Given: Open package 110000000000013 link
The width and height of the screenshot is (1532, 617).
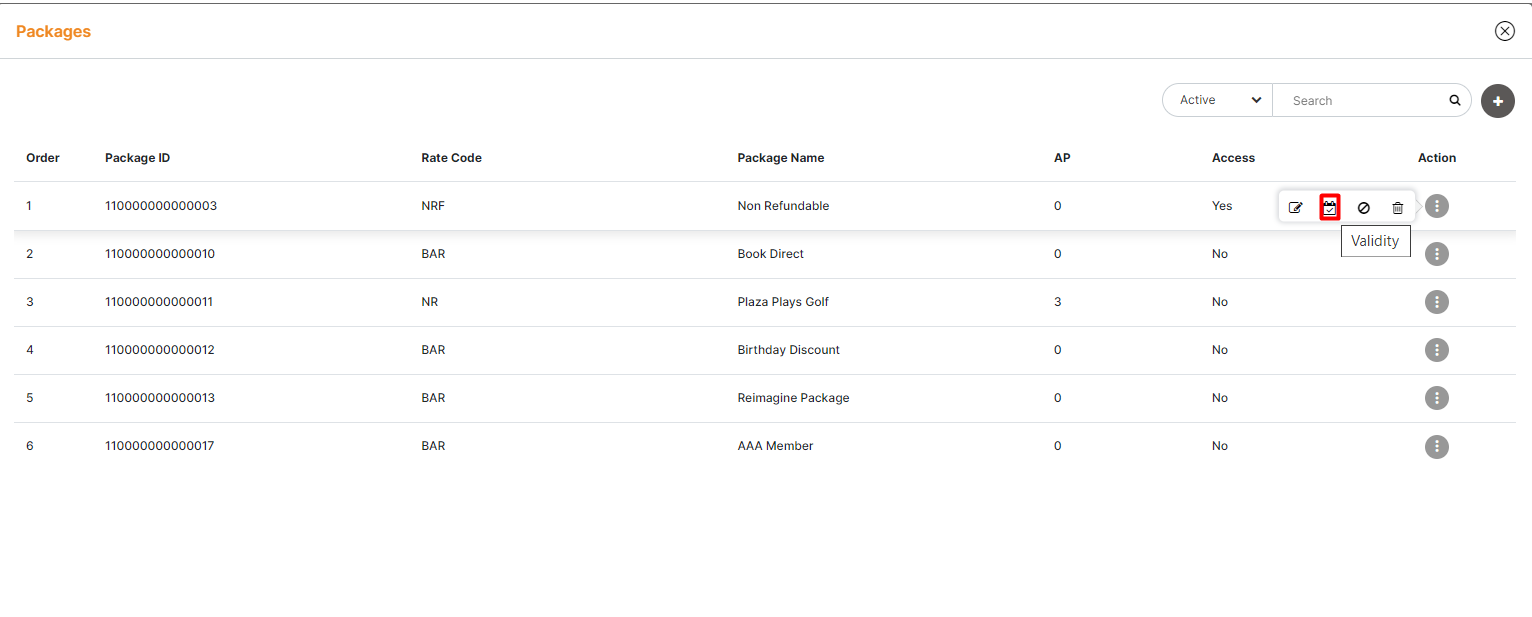Looking at the screenshot, I should pyautogui.click(x=160, y=398).
